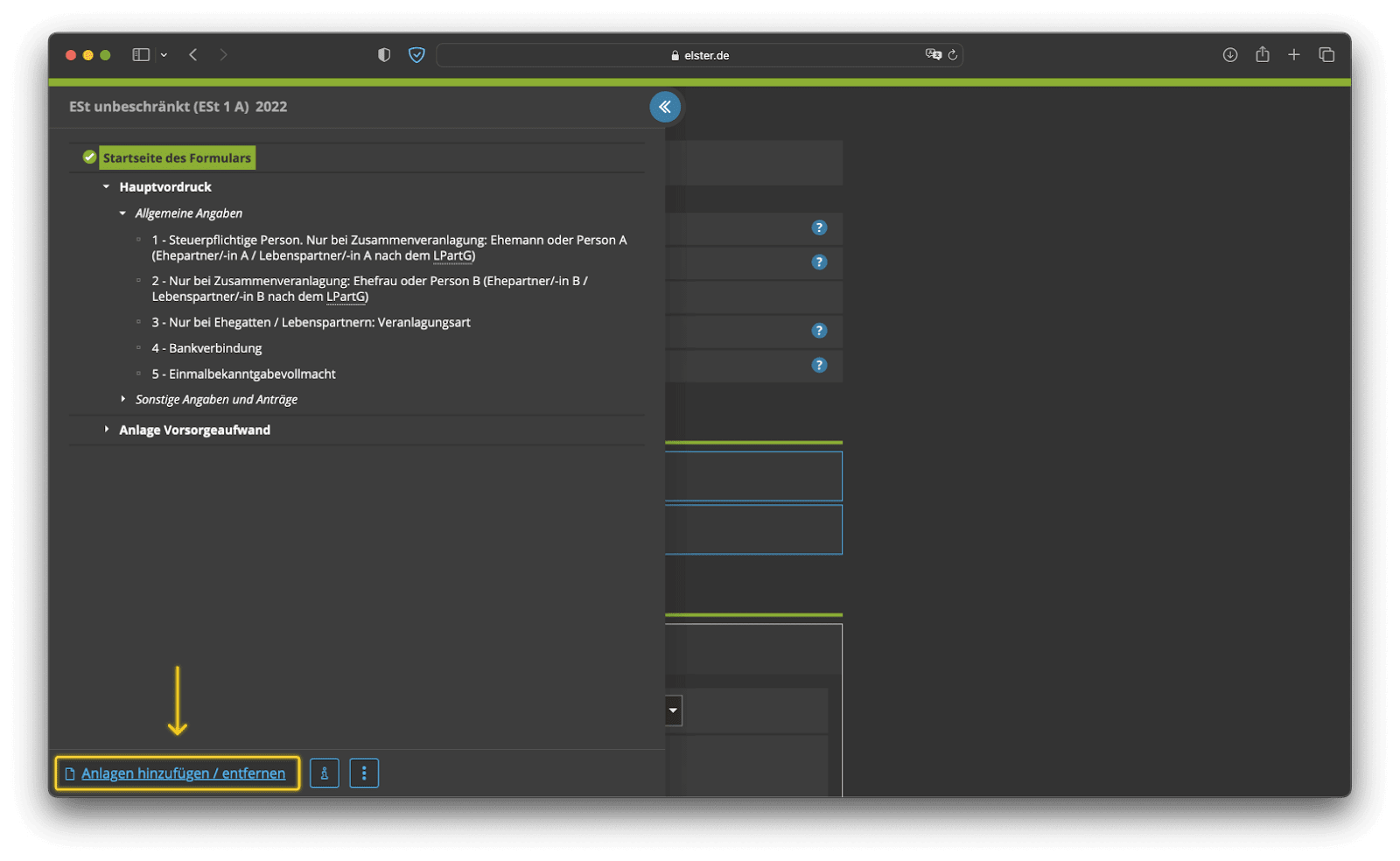The height and width of the screenshot is (861, 1400).
Task: Open the three-dot more options button
Action: 364,773
